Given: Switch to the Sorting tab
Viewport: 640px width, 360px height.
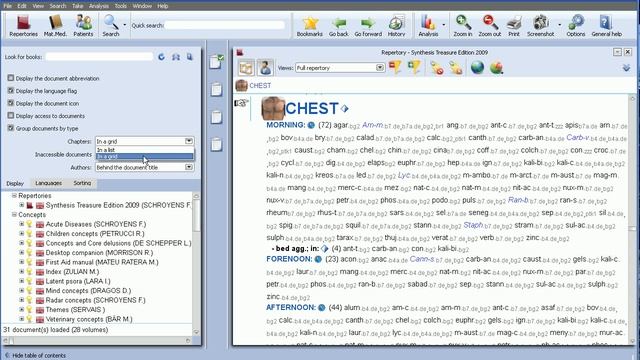Looking at the screenshot, I should pos(82,183).
